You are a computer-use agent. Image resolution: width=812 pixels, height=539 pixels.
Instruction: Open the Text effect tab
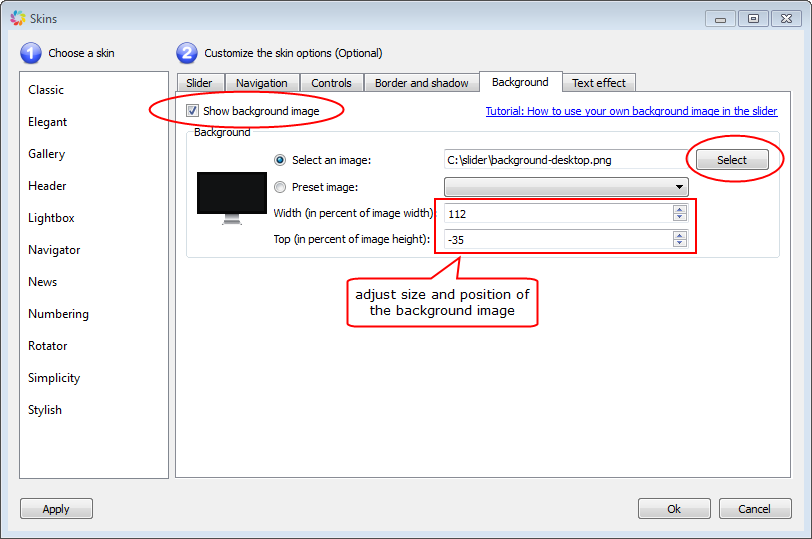tap(599, 83)
